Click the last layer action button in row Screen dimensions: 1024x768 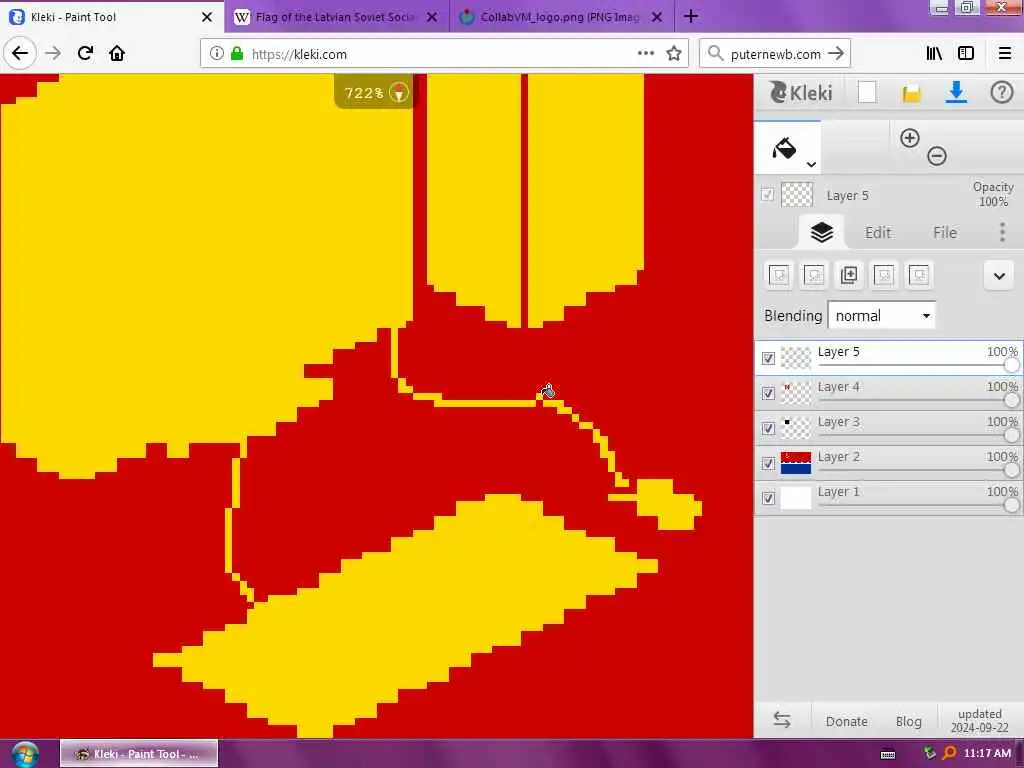coord(919,275)
